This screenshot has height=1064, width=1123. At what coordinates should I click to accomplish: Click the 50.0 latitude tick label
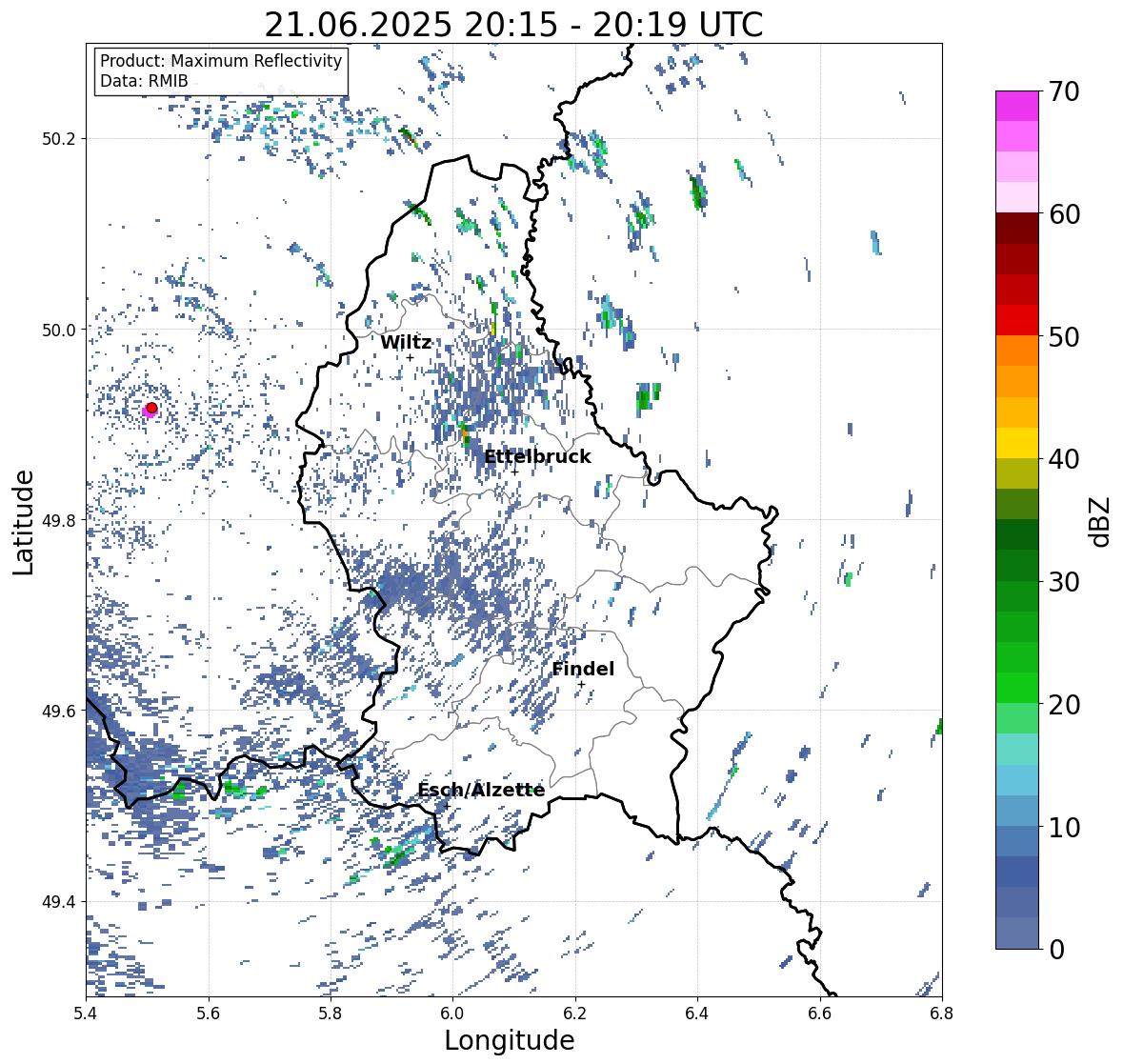pos(59,330)
